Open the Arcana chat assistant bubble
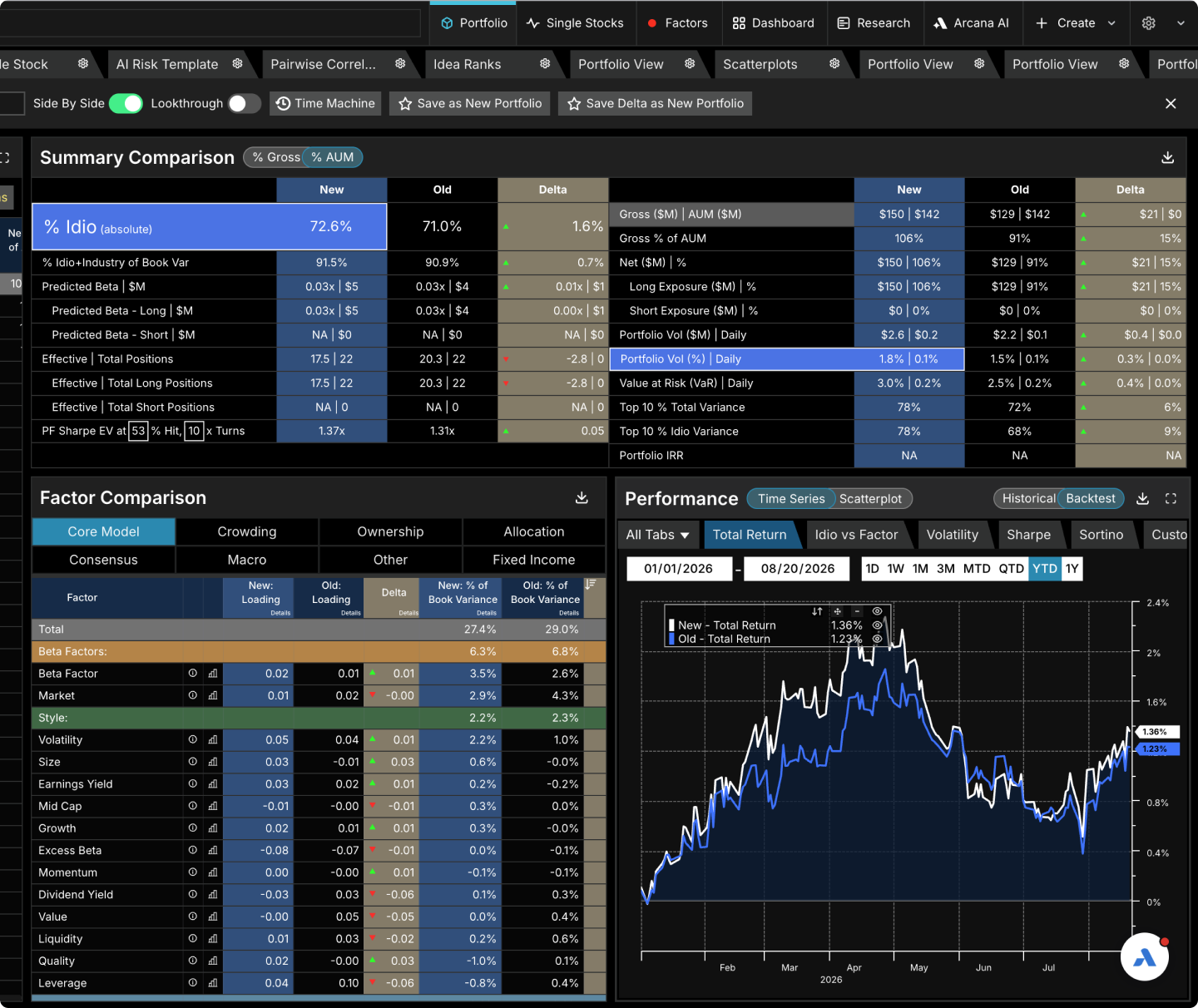 [1144, 957]
